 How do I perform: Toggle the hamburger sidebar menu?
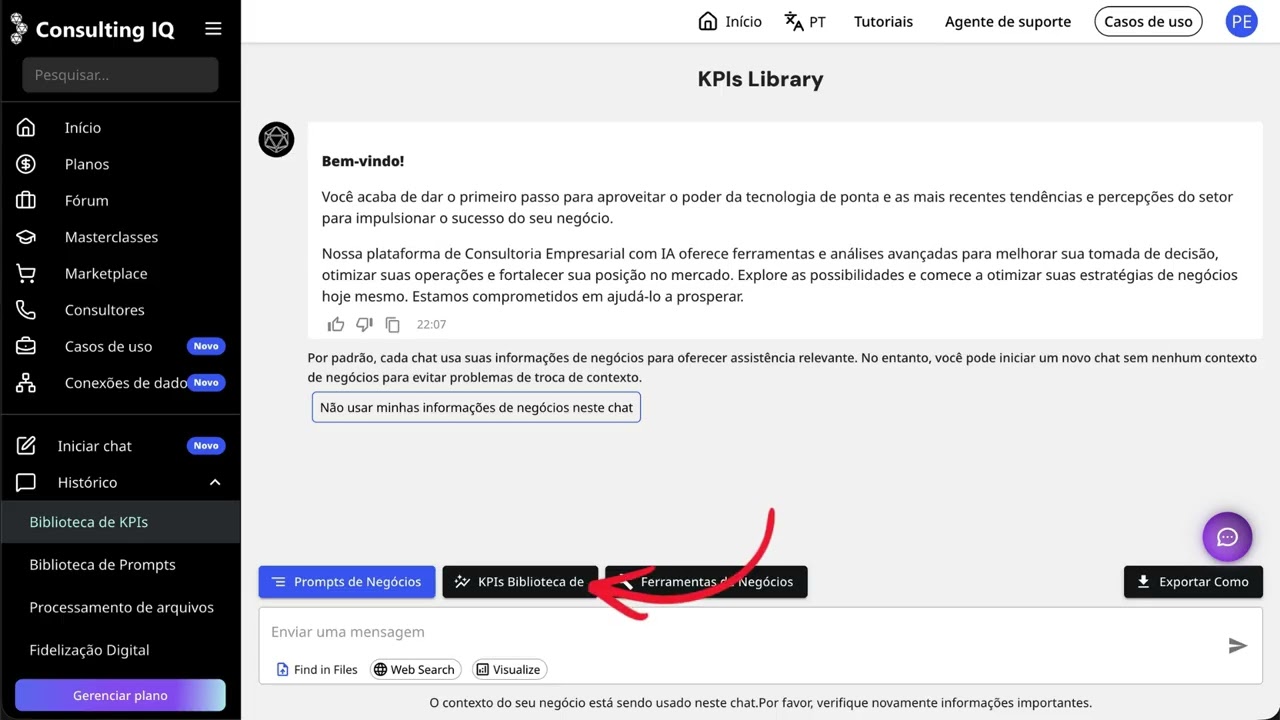click(213, 29)
